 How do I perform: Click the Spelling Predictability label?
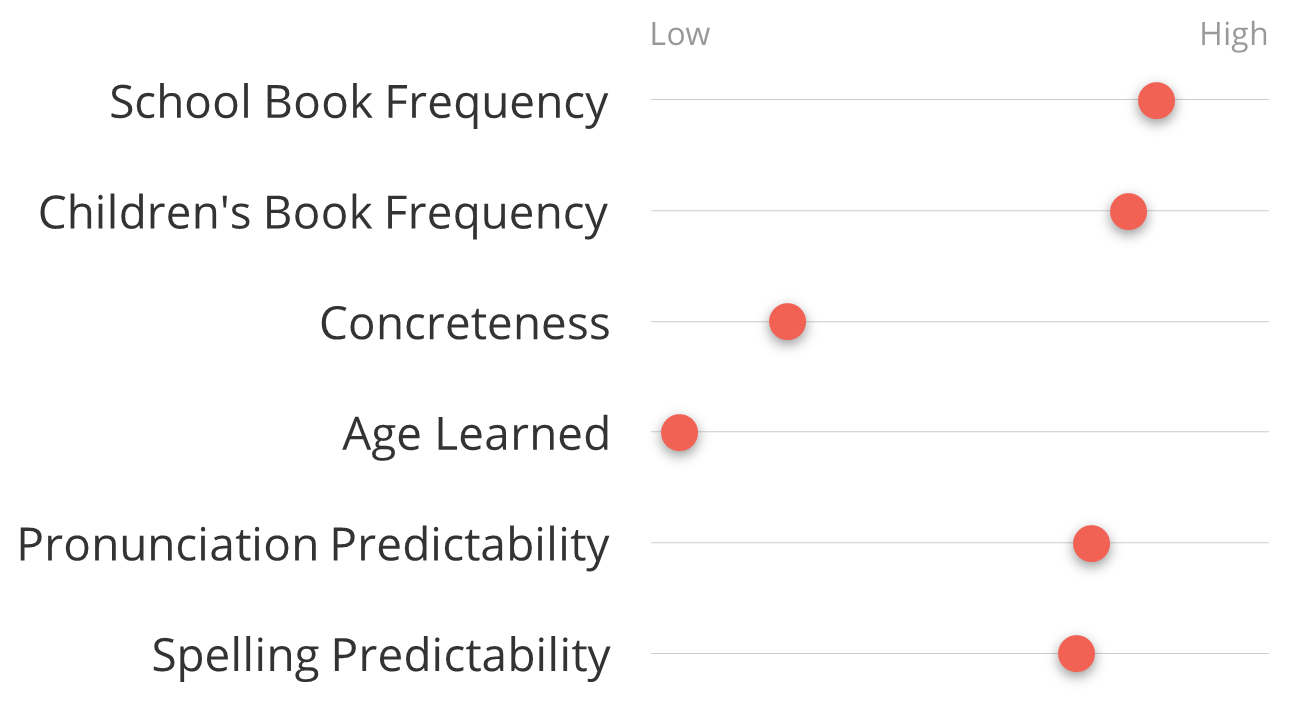381,657
